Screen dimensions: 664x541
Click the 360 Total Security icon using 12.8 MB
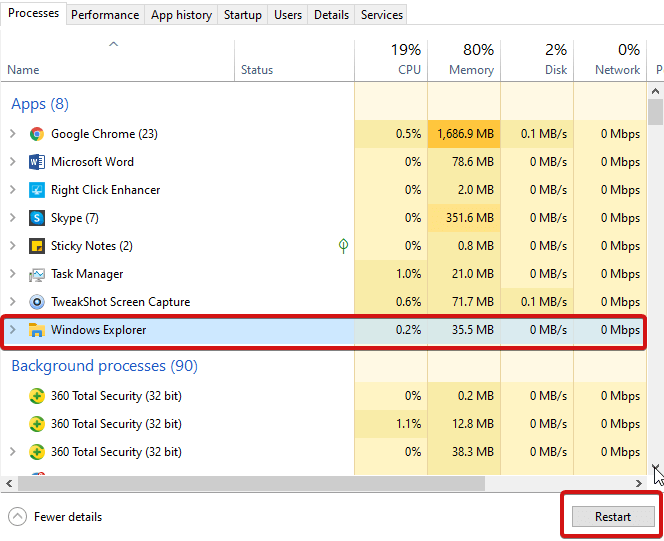tap(37, 424)
